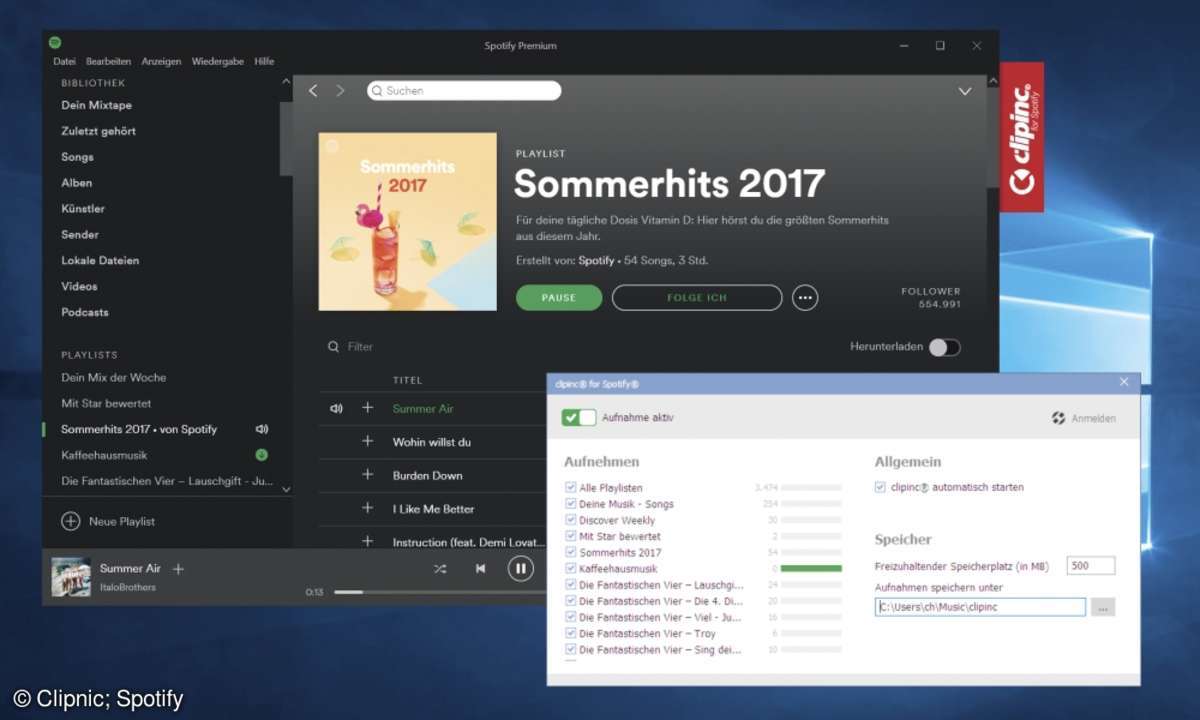This screenshot has width=1200, height=720.
Task: Click the filter magnifier icon
Action: click(334, 347)
